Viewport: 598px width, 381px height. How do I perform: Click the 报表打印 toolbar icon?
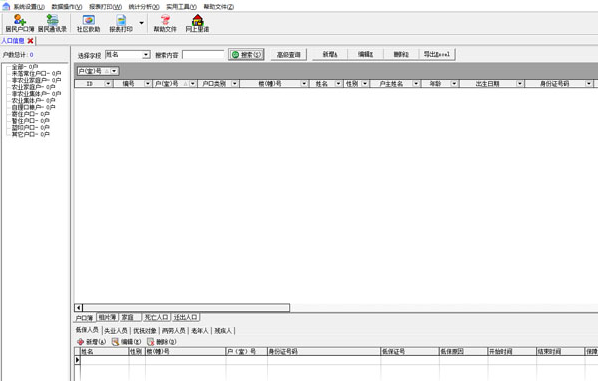(x=121, y=23)
